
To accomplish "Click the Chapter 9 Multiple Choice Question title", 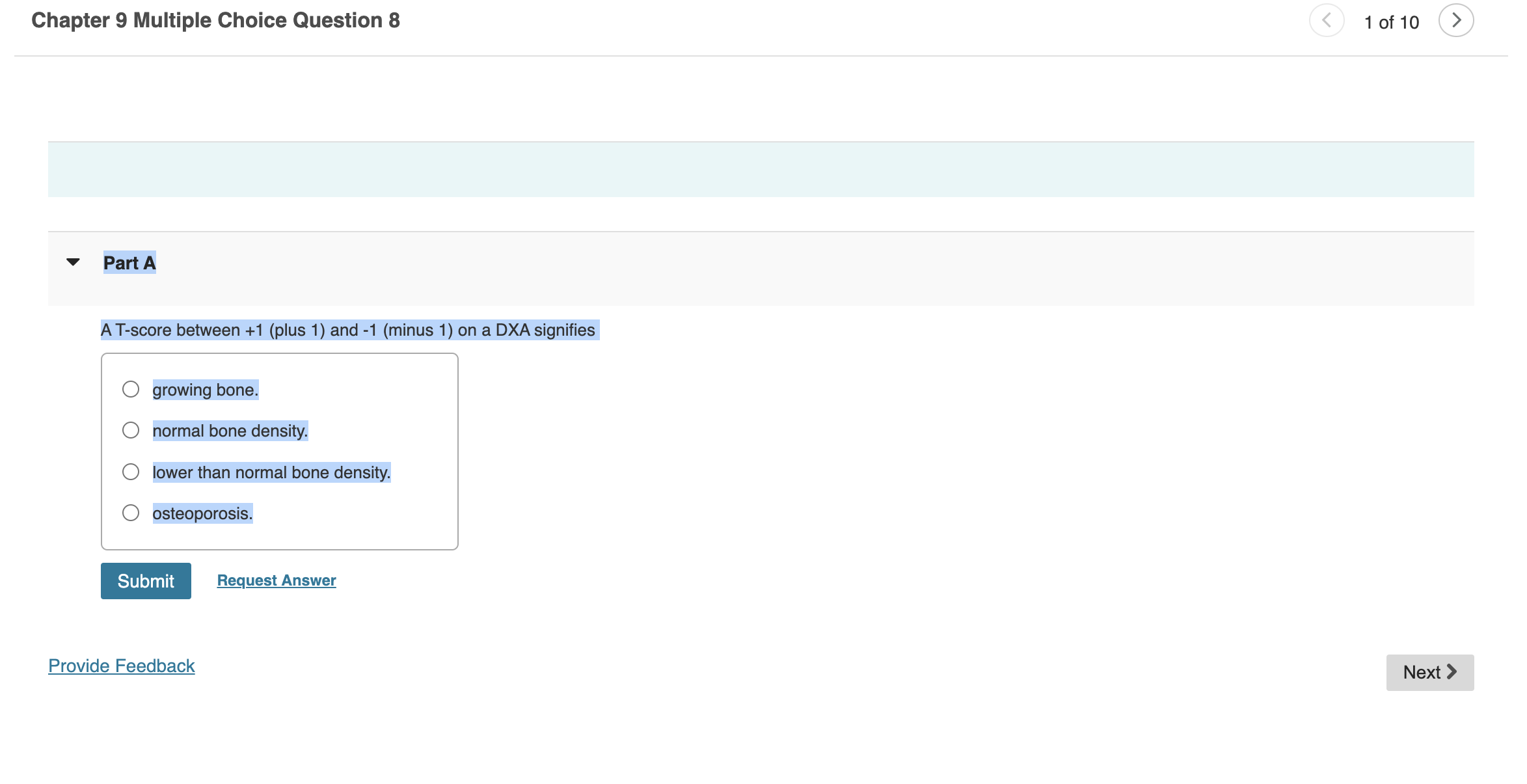I will pos(215,20).
